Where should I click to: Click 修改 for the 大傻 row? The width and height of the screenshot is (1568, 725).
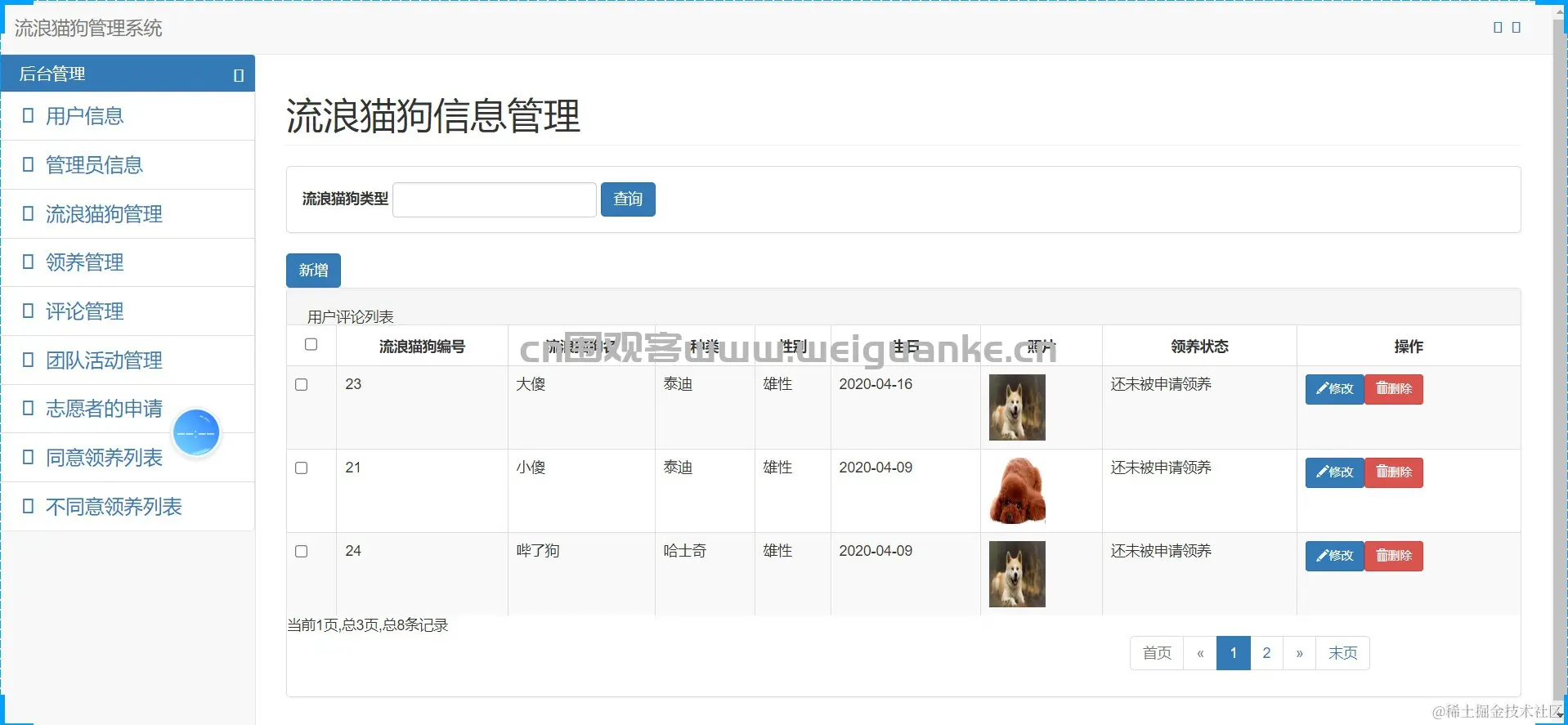point(1334,389)
